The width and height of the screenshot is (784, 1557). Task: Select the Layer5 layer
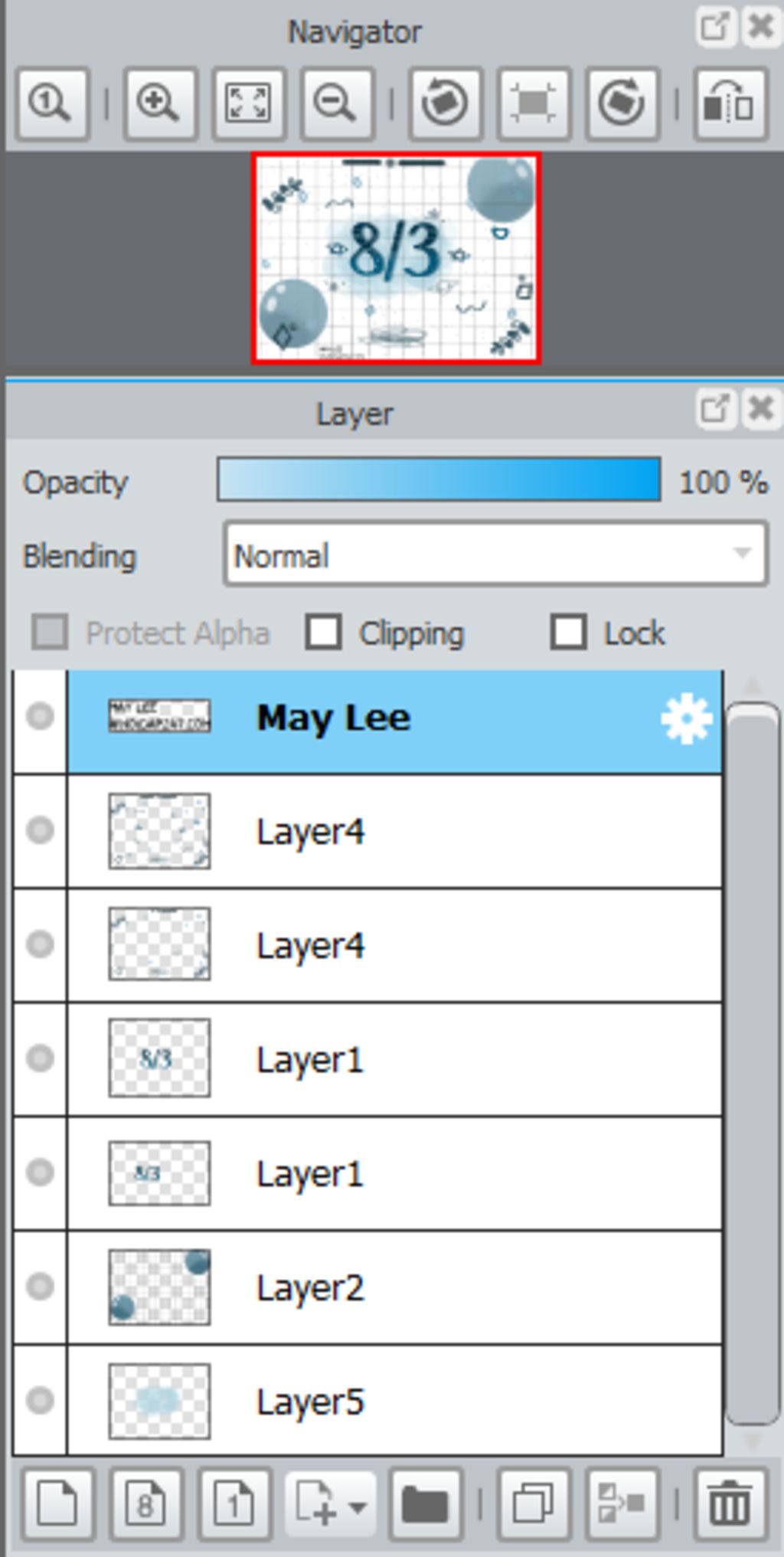click(394, 1401)
